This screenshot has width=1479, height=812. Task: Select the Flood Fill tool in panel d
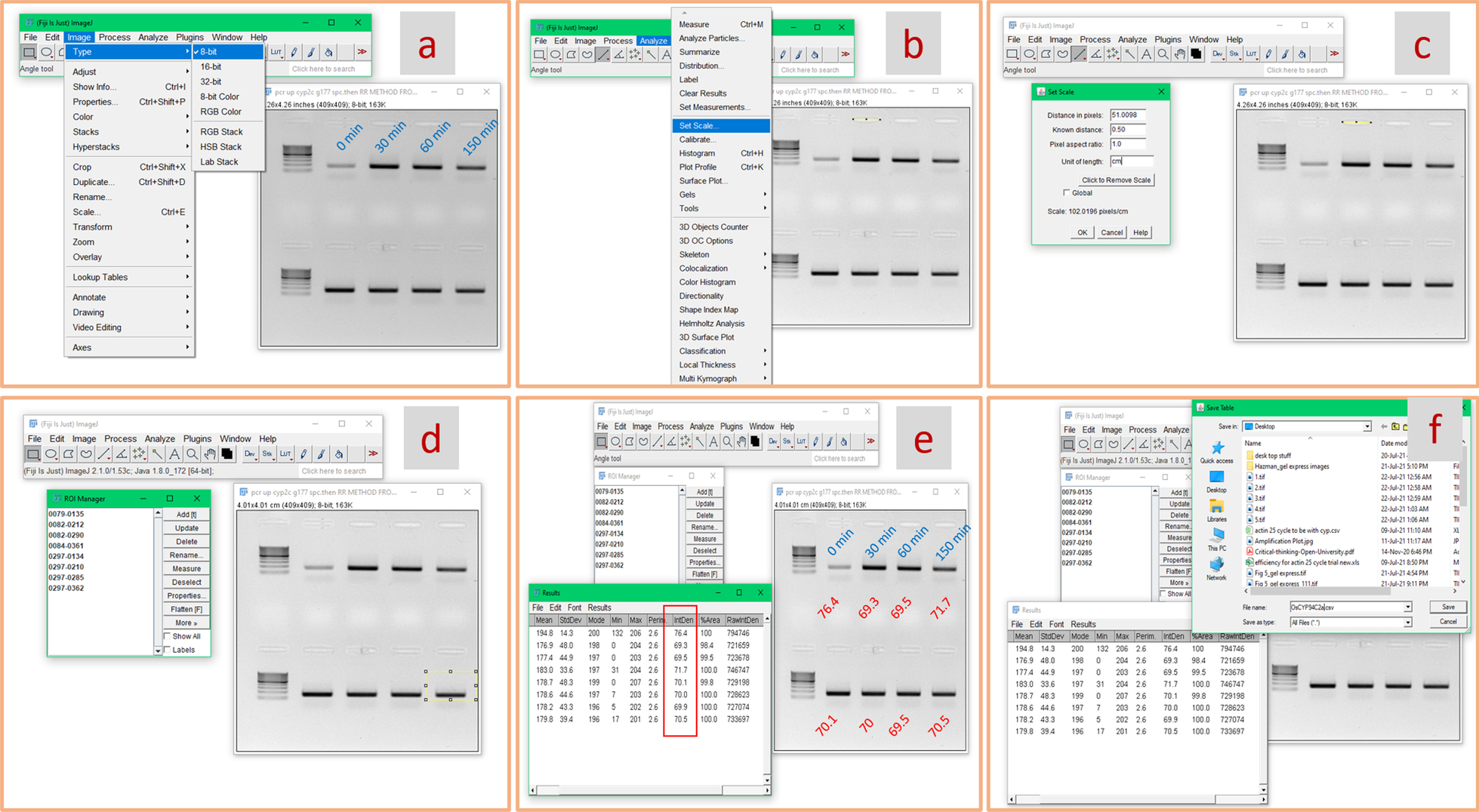pyautogui.click(x=339, y=454)
